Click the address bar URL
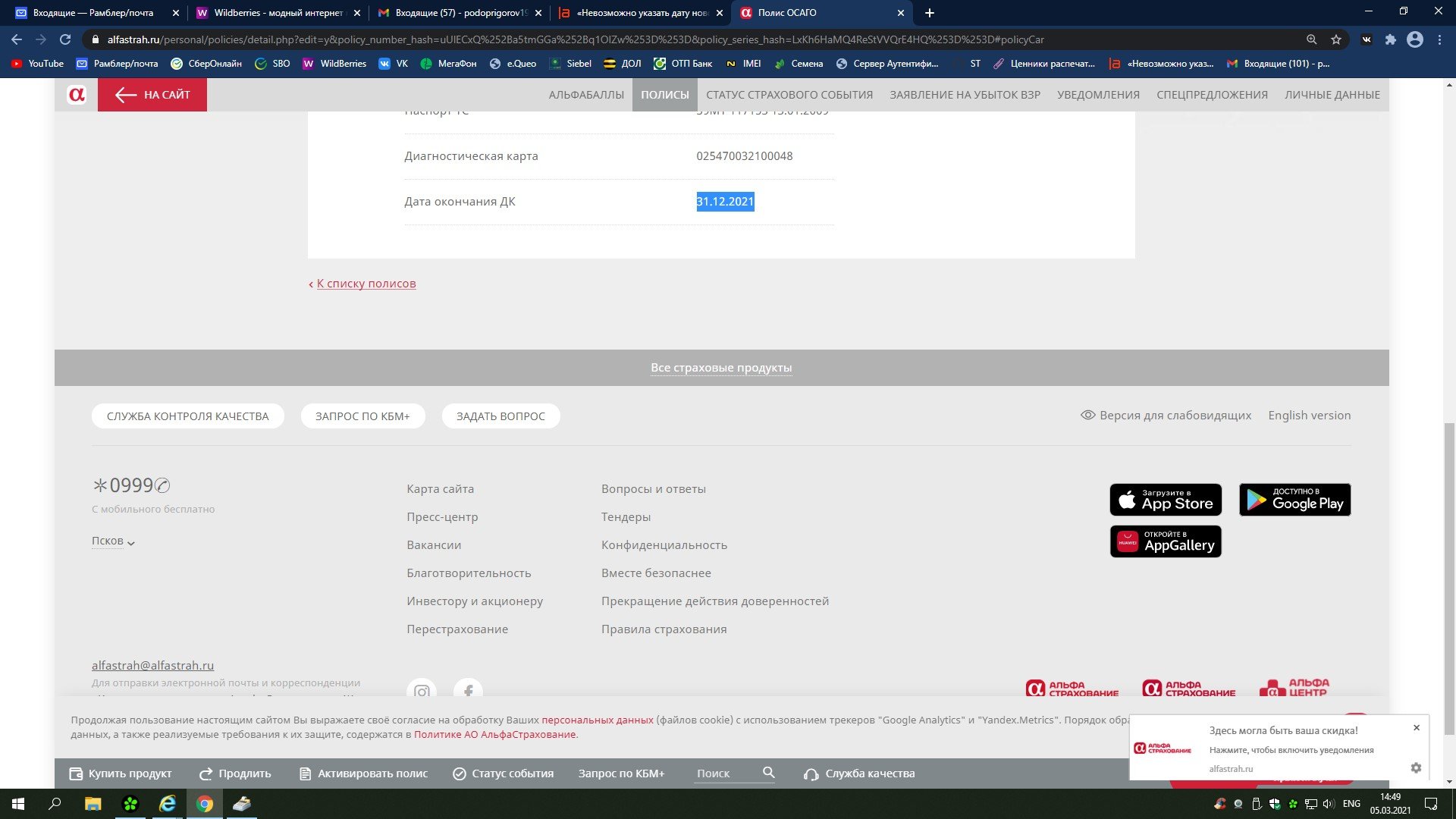 (x=576, y=39)
